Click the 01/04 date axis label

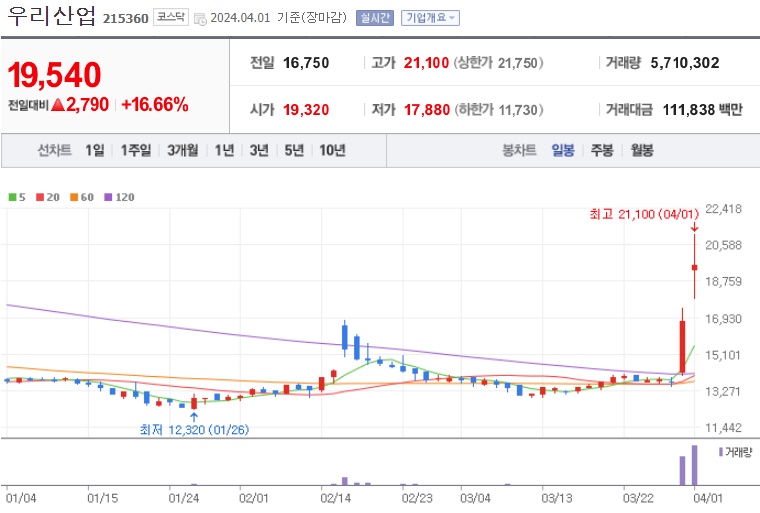(x=21, y=498)
